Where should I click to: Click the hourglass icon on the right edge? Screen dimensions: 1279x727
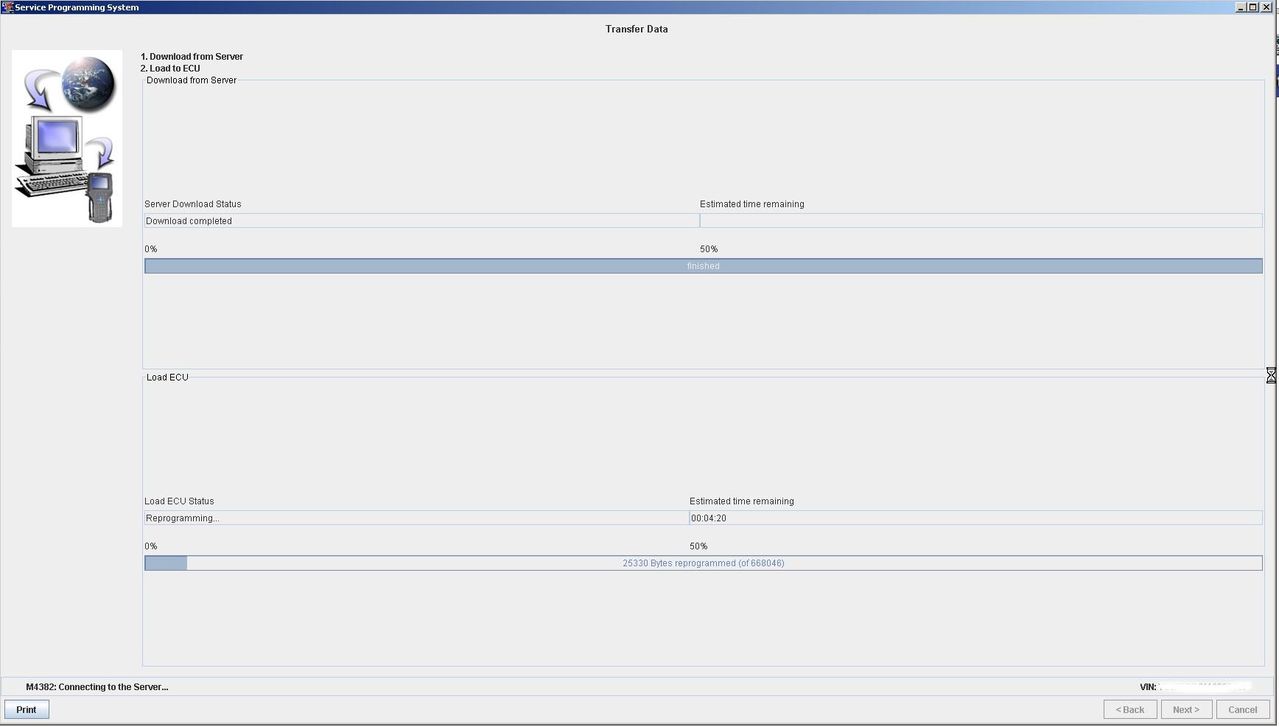tap(1271, 375)
